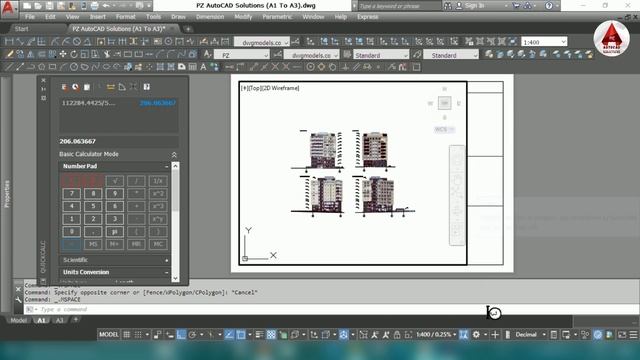Click the Undo arrow in Quick Access toolbar
This screenshot has width=640, height=360.
click(106, 6)
